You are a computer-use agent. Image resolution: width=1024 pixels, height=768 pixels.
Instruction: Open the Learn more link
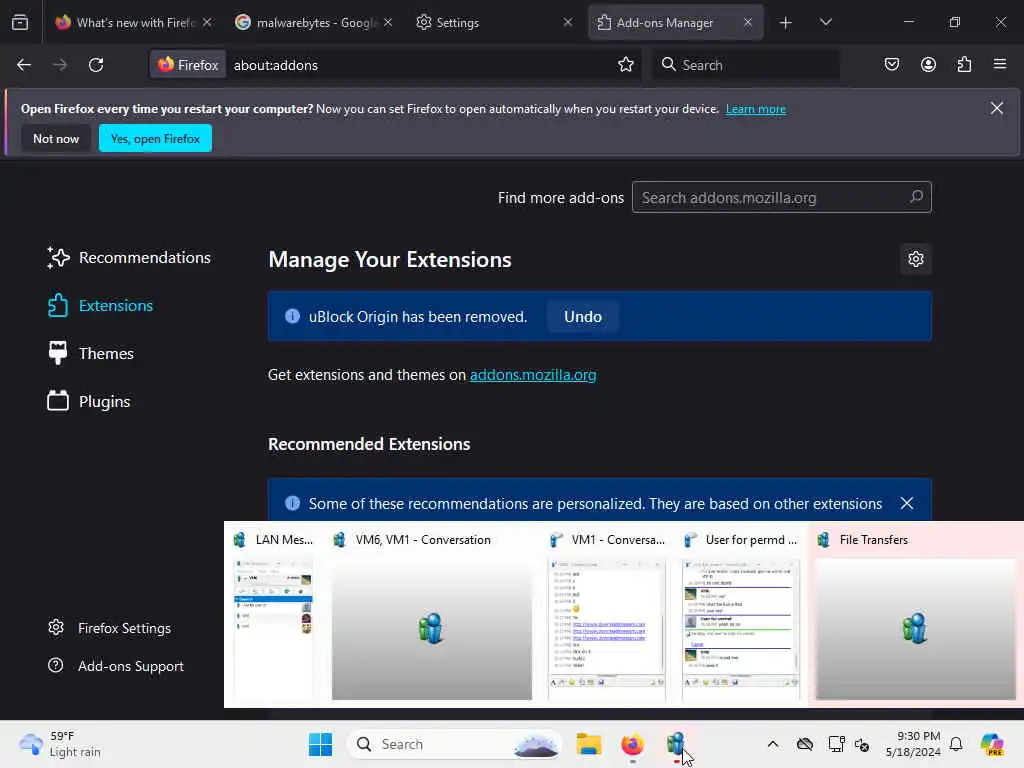coord(756,109)
